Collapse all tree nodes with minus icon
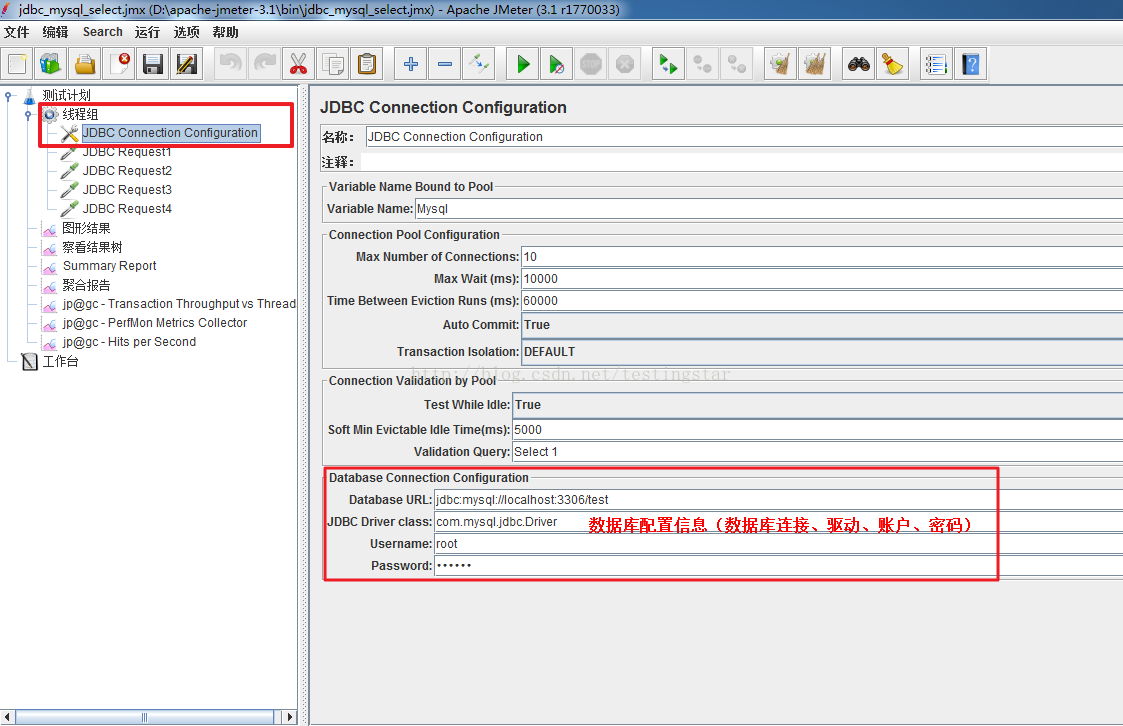The image size is (1123, 726). [x=445, y=64]
